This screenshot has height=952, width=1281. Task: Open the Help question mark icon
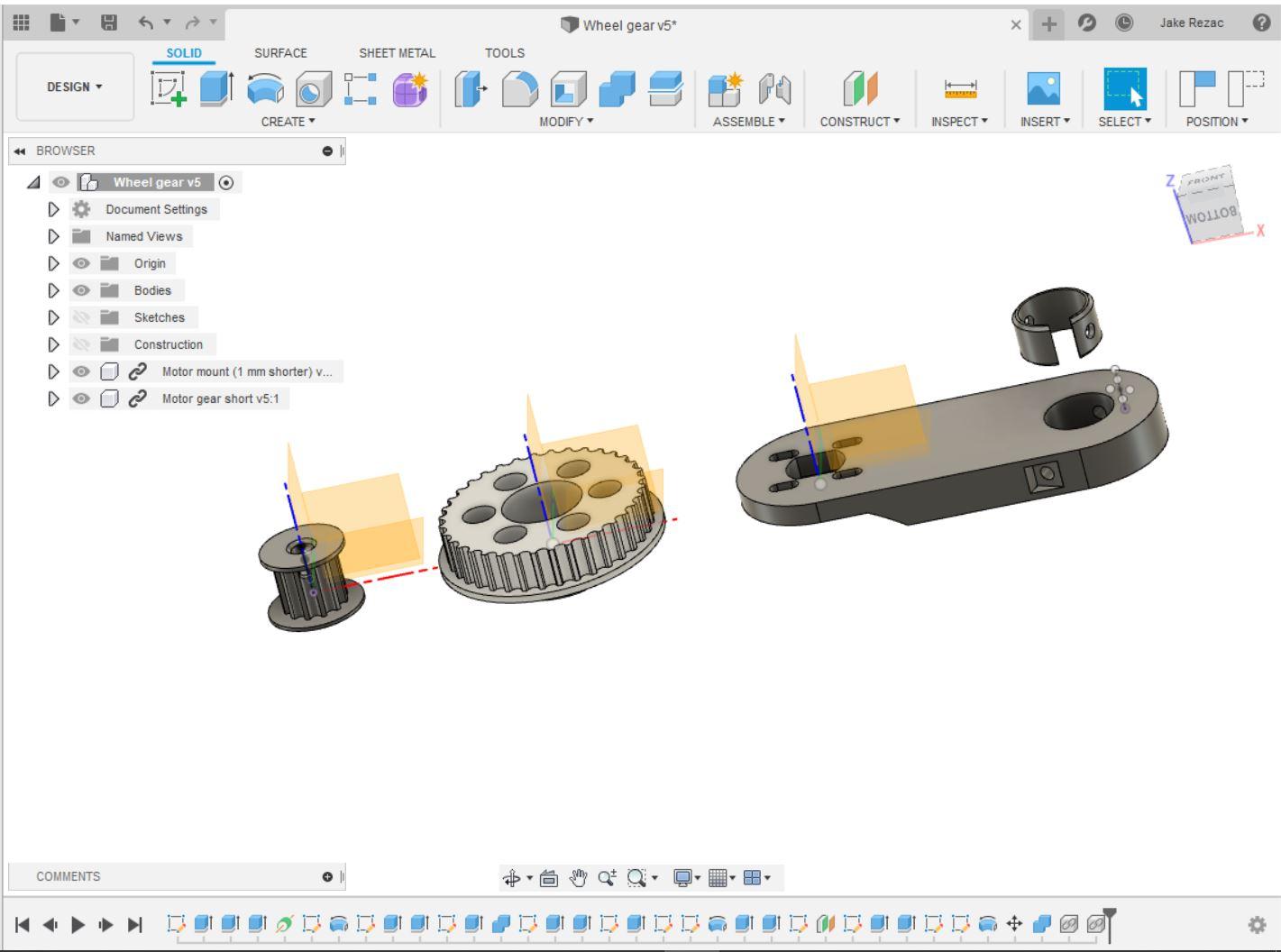[1262, 23]
